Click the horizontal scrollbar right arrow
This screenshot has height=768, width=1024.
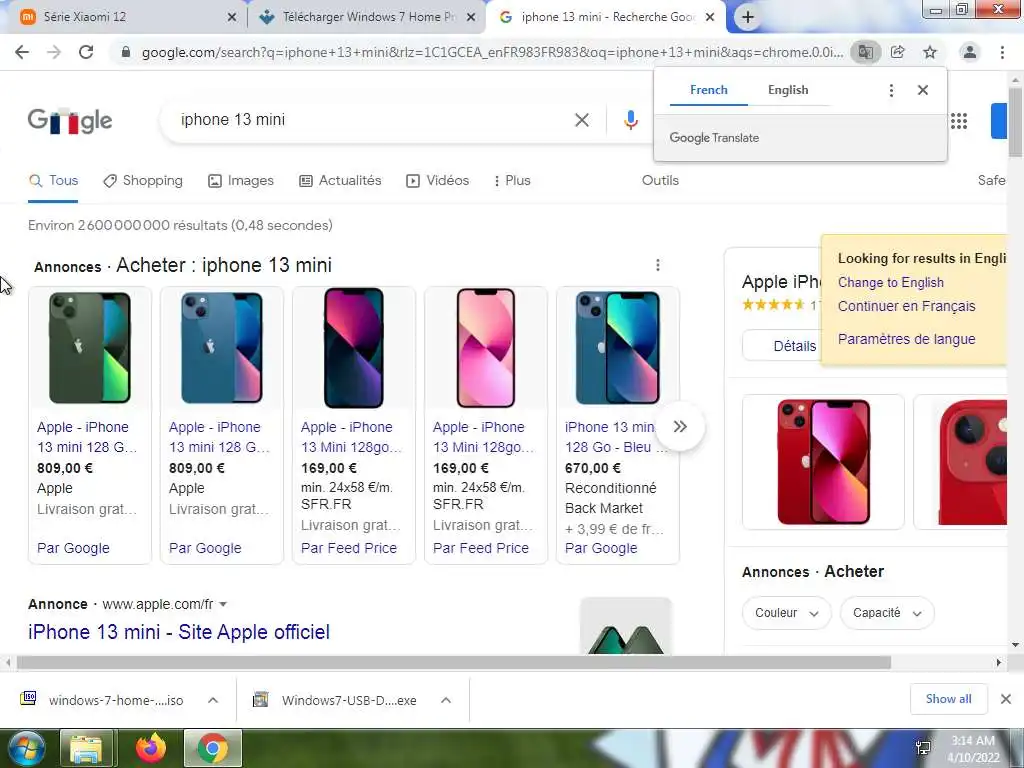998,663
